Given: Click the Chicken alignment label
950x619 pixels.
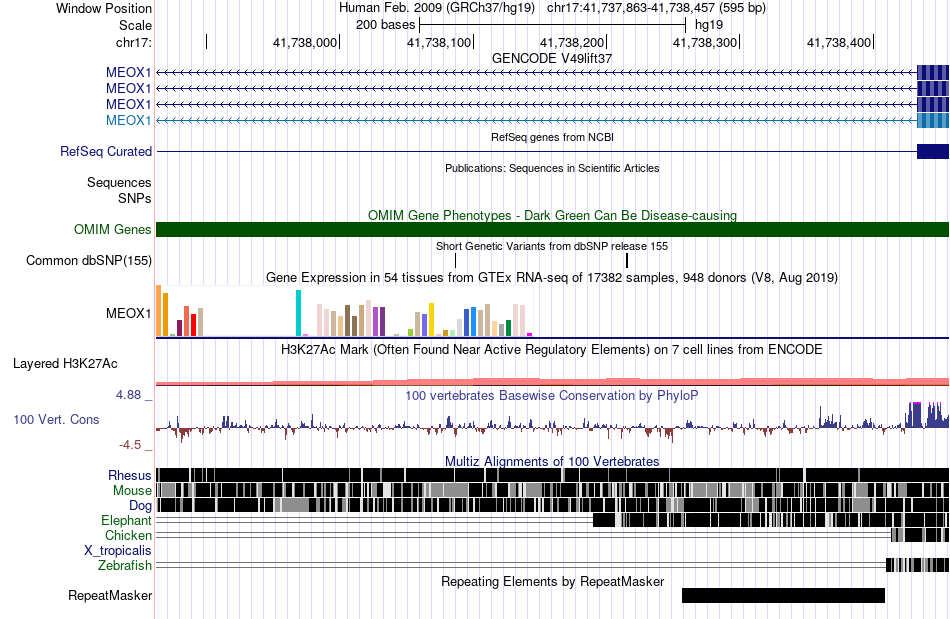Looking at the screenshot, I should click(x=128, y=535).
